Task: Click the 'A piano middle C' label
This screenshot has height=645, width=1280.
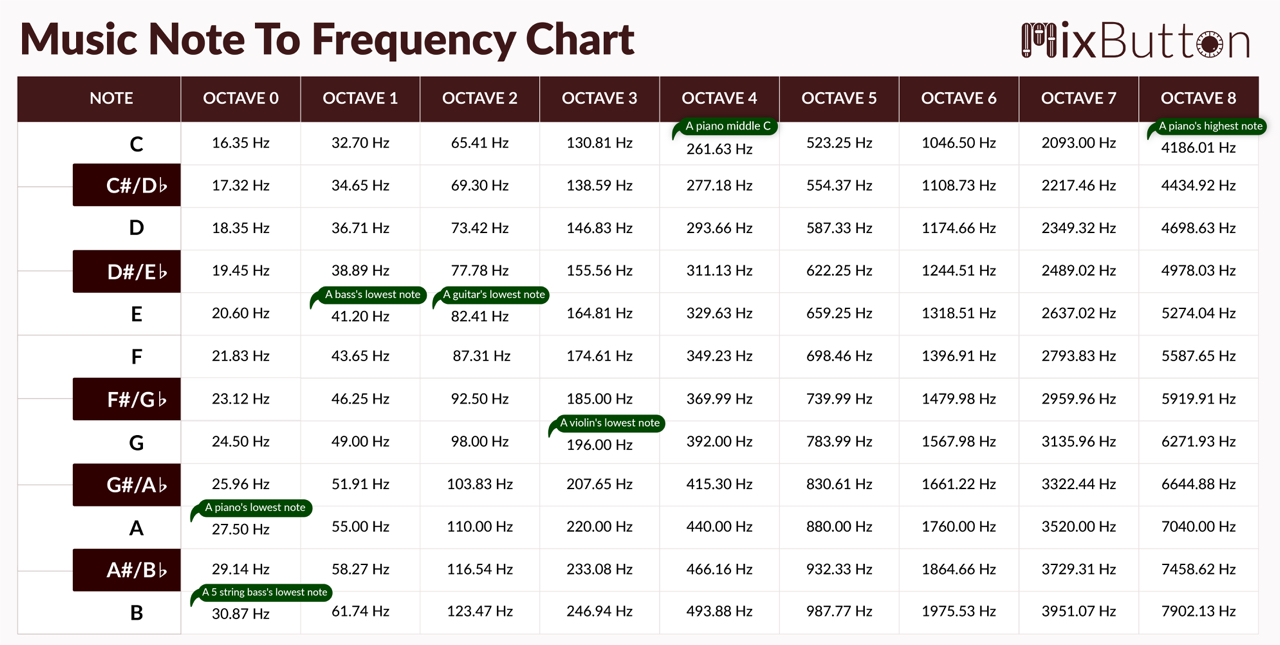Action: click(x=727, y=127)
